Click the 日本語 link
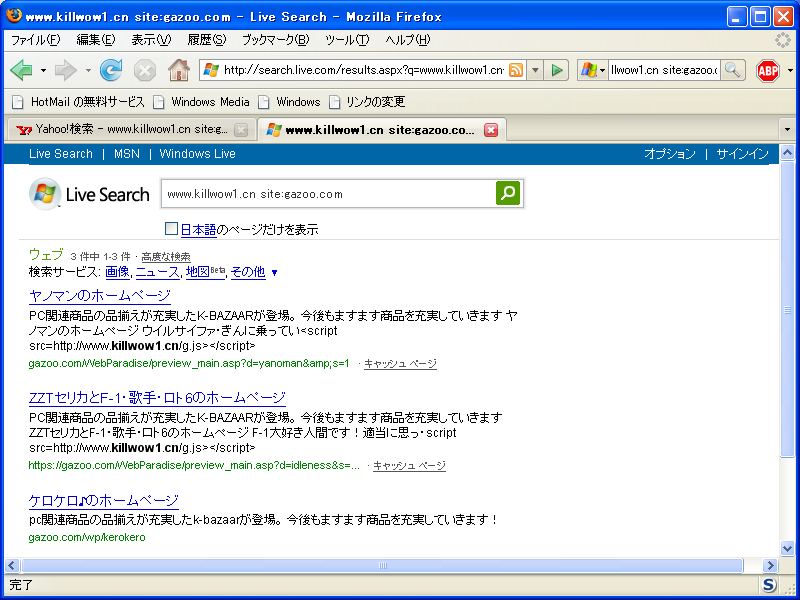Screen dimensions: 800x600 198,230
